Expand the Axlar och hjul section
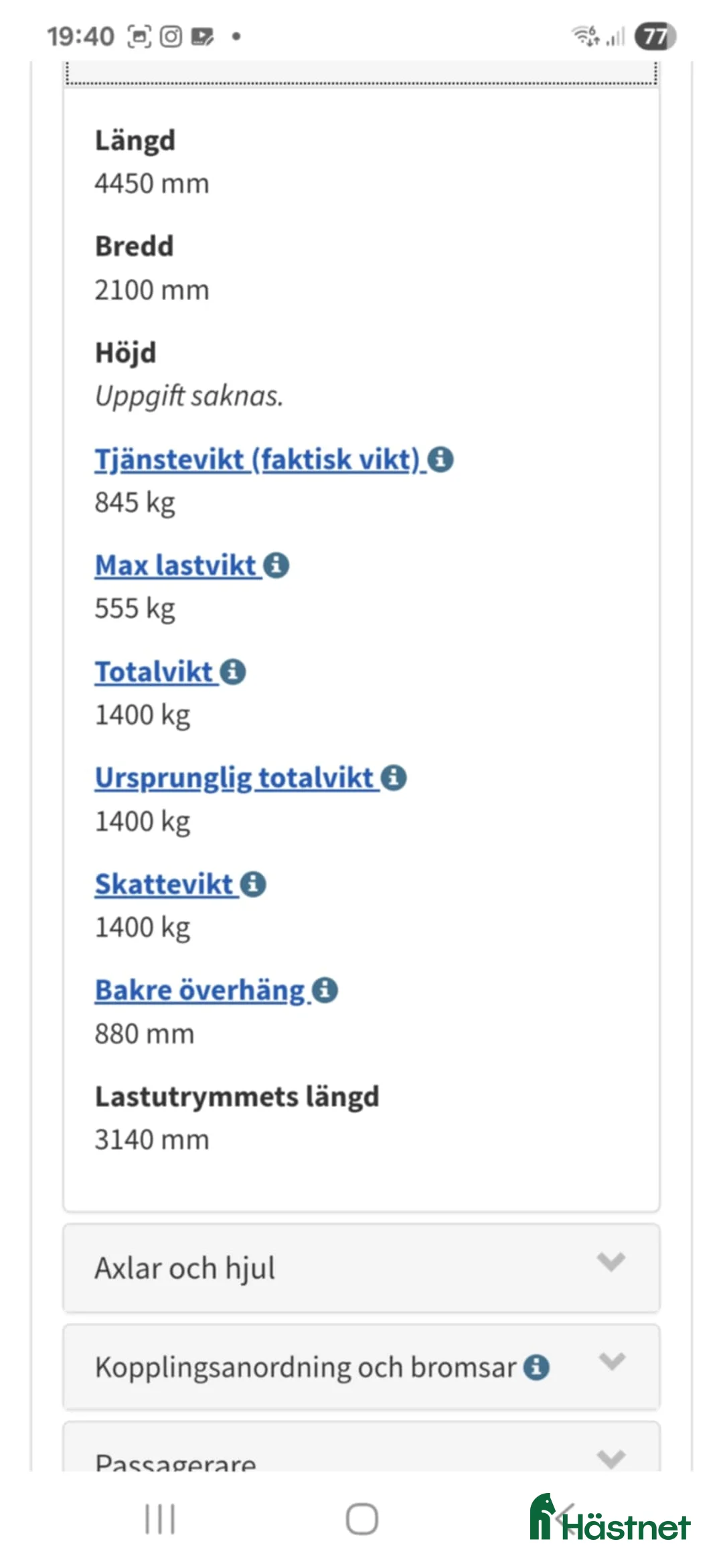 pos(361,1268)
